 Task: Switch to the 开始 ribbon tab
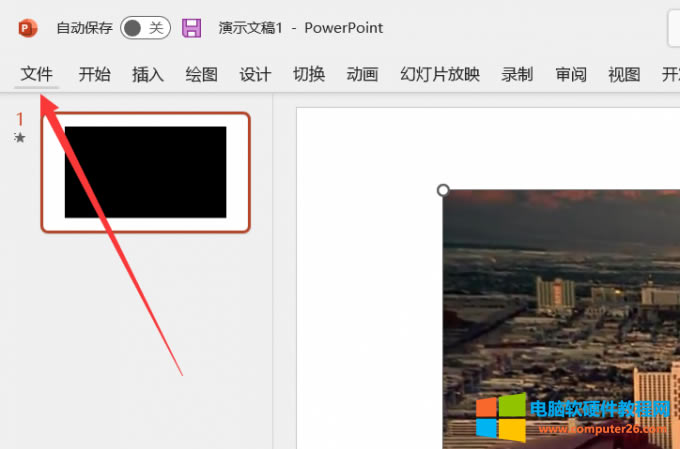[x=94, y=74]
